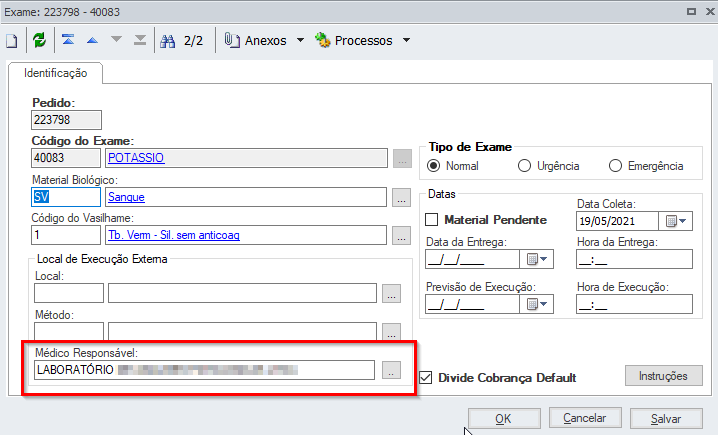Click the 2/2 record counter text

pyautogui.click(x=193, y=41)
